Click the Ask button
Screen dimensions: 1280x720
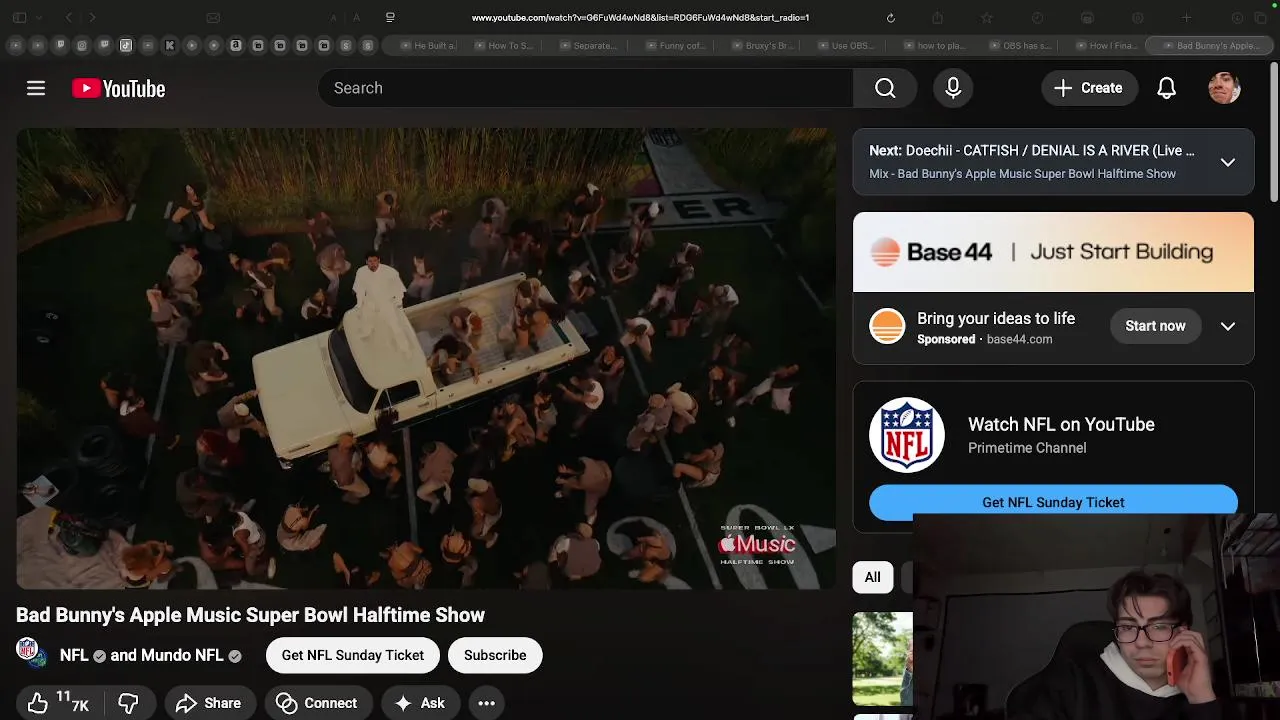point(420,703)
